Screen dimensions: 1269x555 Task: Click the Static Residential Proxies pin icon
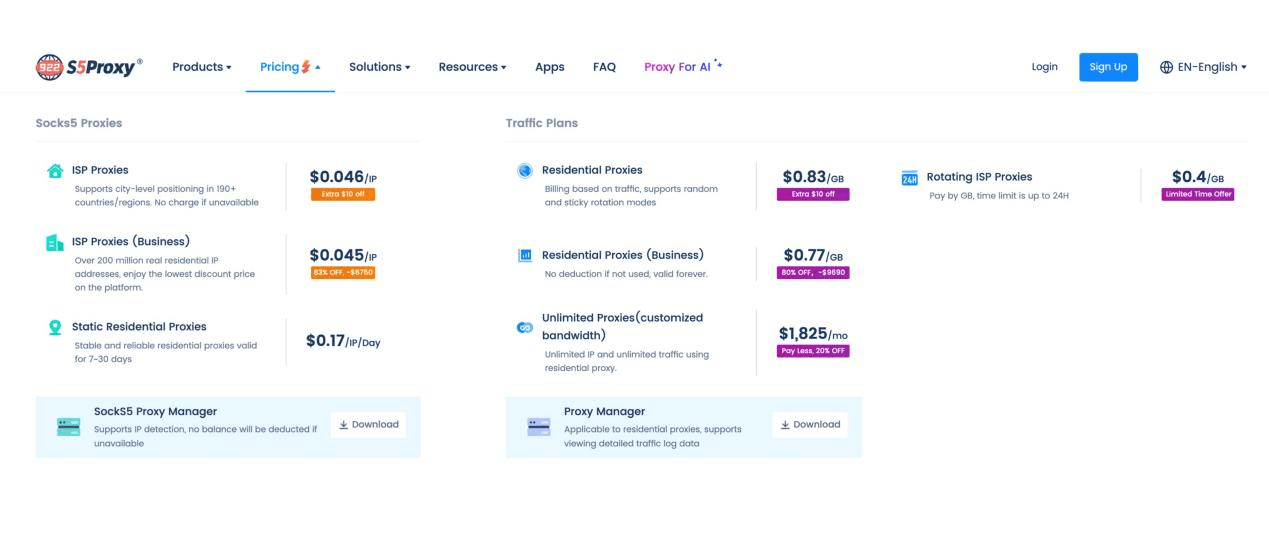56,328
